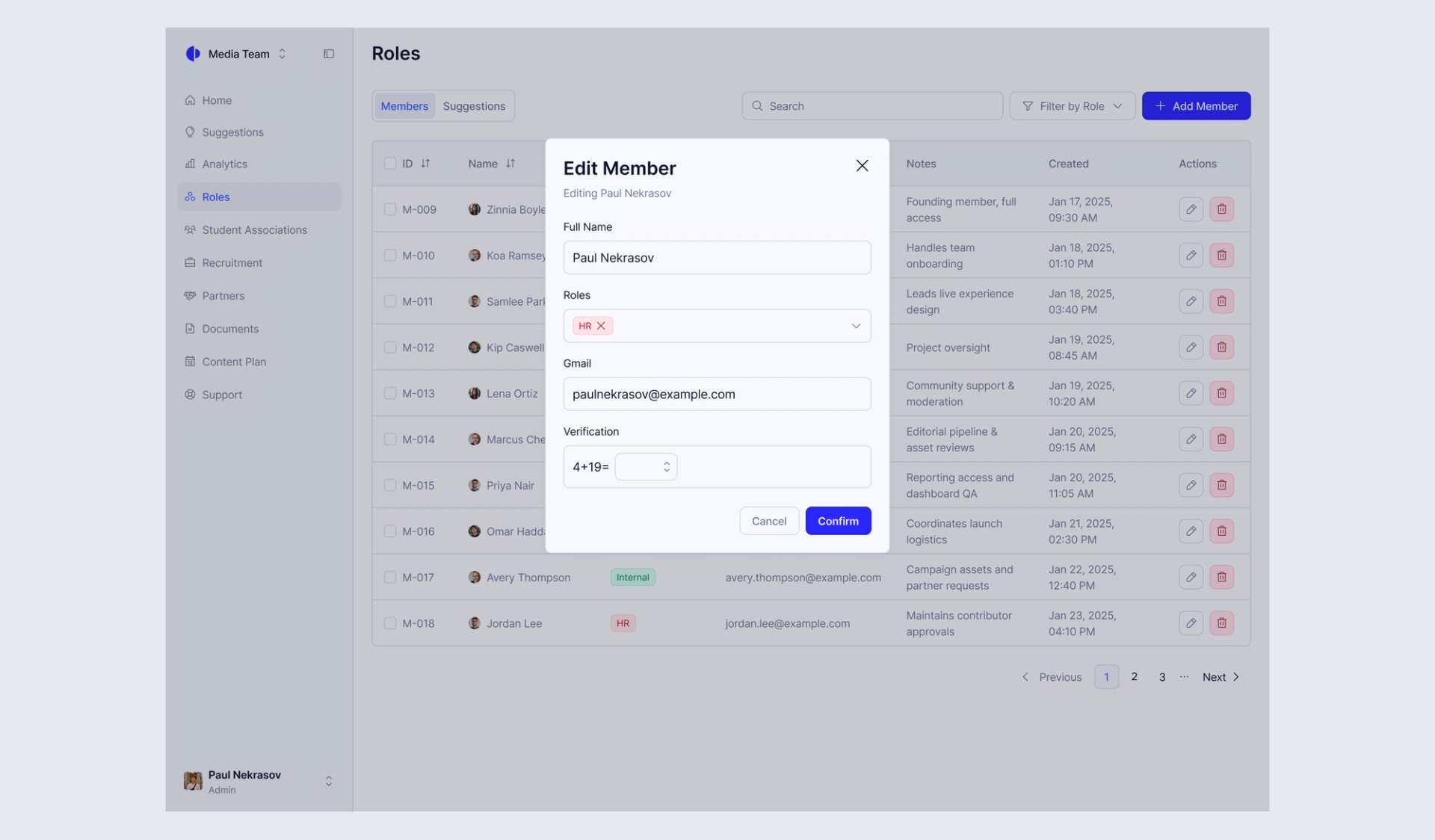Delete the M-012 row
Image resolution: width=1435 pixels, height=840 pixels.
tap(1221, 348)
